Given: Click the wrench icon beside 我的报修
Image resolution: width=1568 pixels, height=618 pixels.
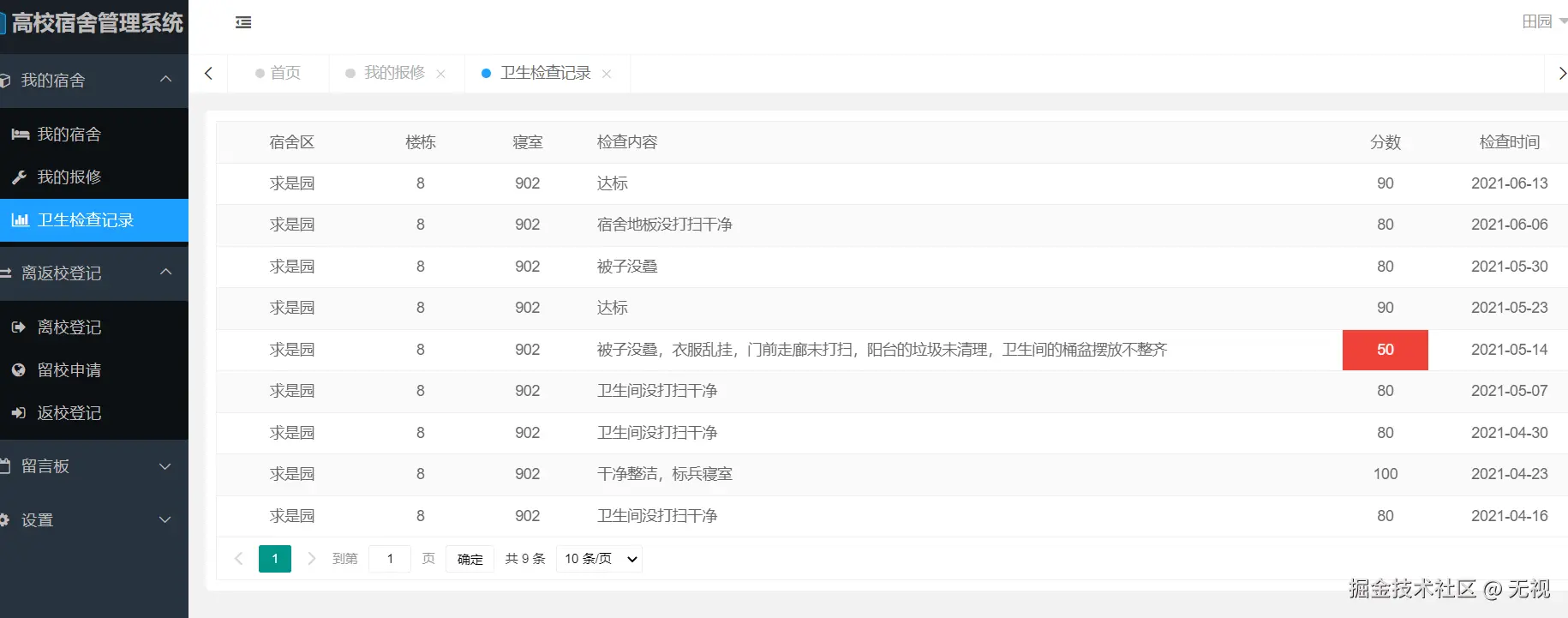Looking at the screenshot, I should pyautogui.click(x=19, y=177).
